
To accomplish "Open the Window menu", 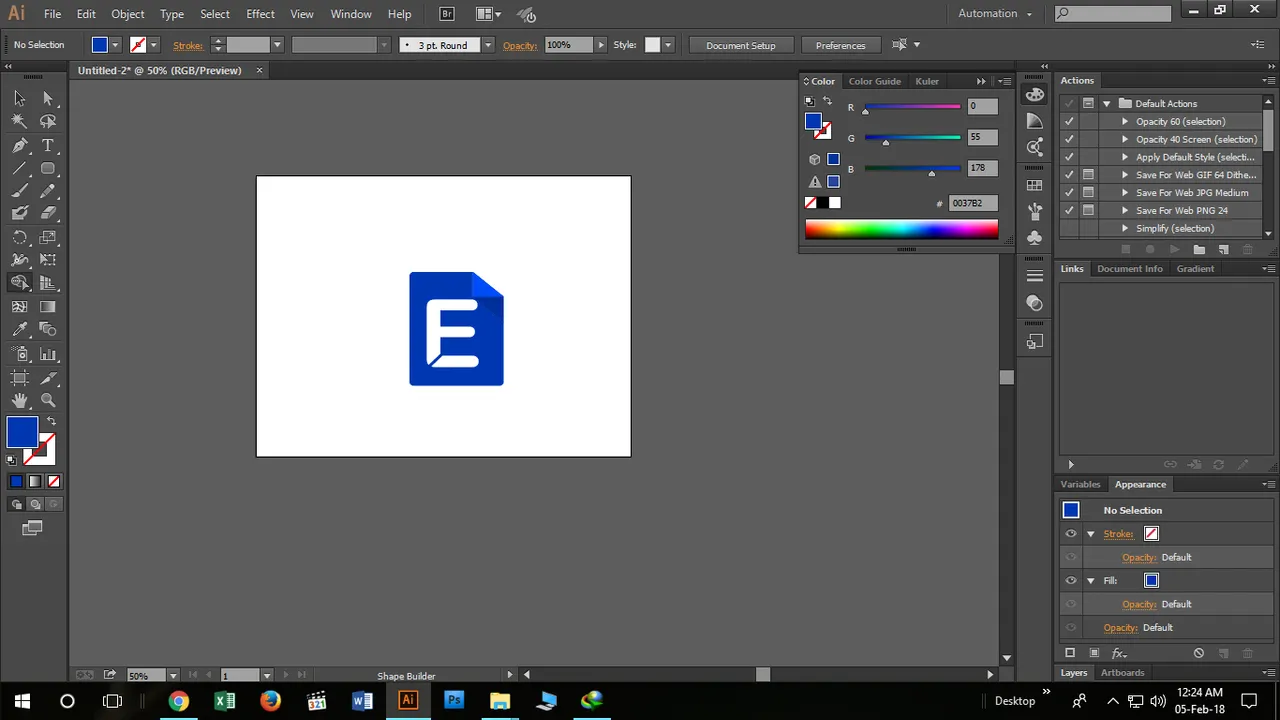I will point(351,14).
